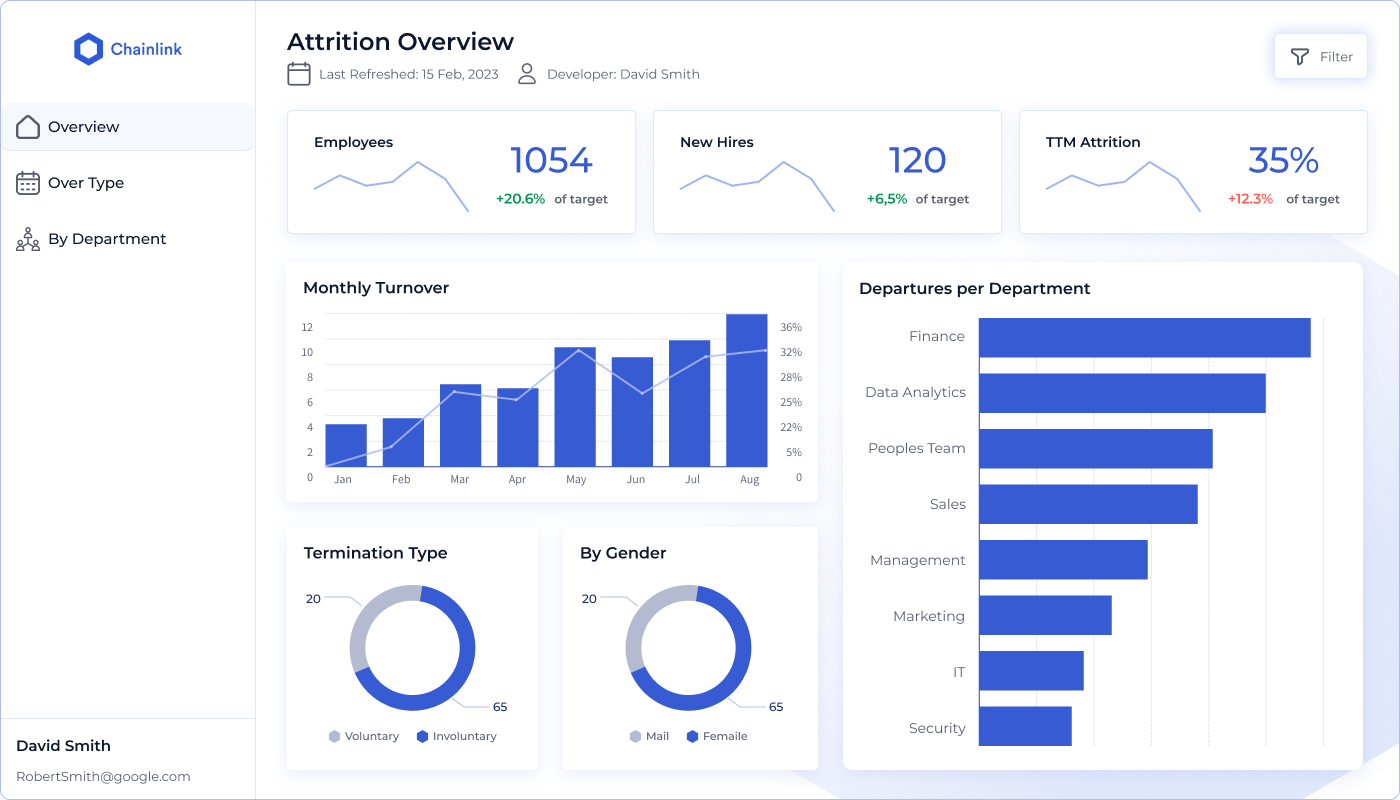This screenshot has height=800, width=1400.
Task: Click the Chainlink hexagon logo icon
Action: pyautogui.click(x=89, y=49)
